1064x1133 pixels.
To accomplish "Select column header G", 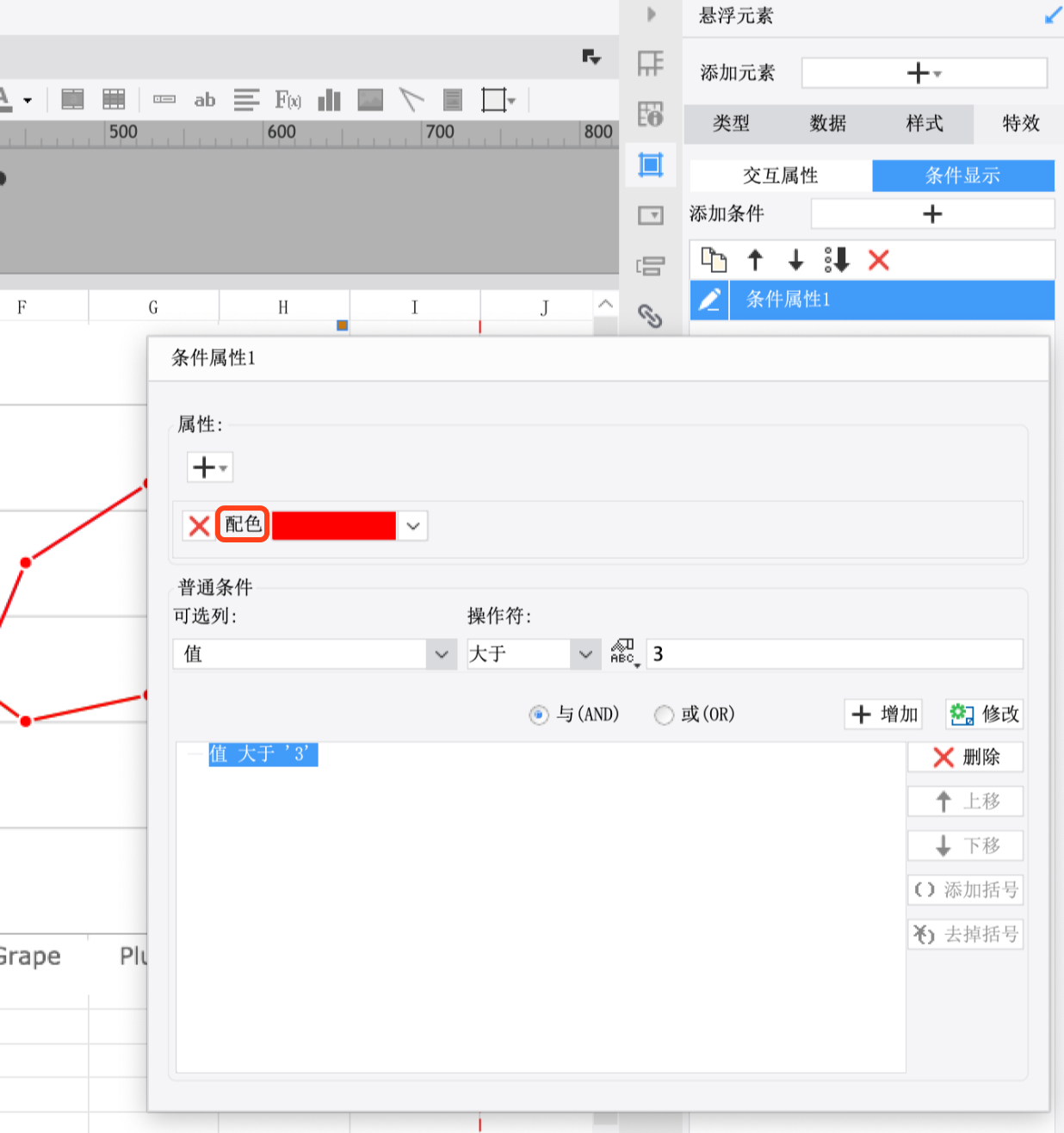I will point(153,307).
